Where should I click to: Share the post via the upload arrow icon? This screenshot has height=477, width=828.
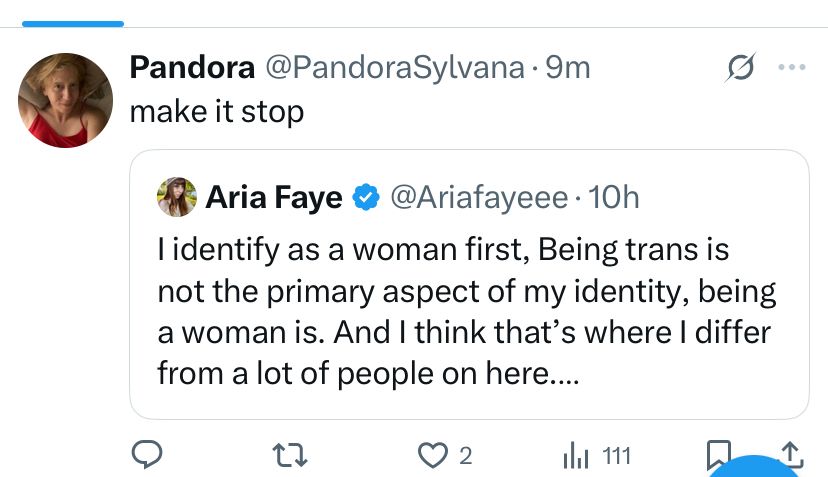pos(791,455)
